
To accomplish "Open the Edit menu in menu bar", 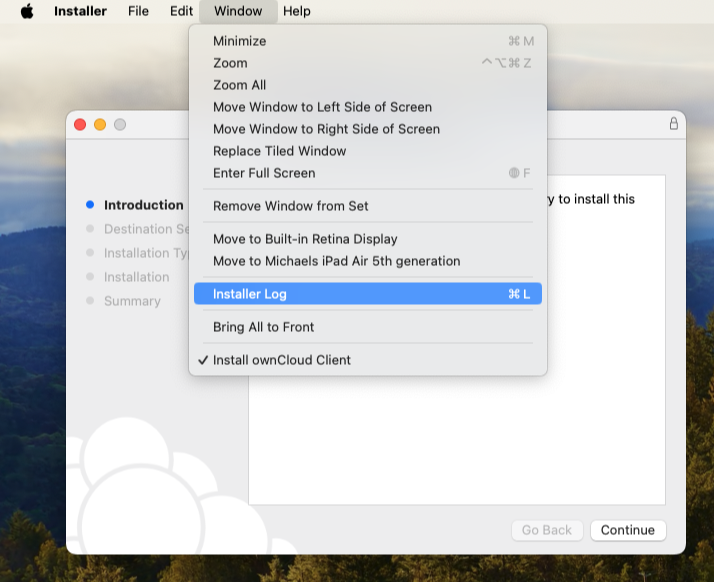I will [181, 11].
